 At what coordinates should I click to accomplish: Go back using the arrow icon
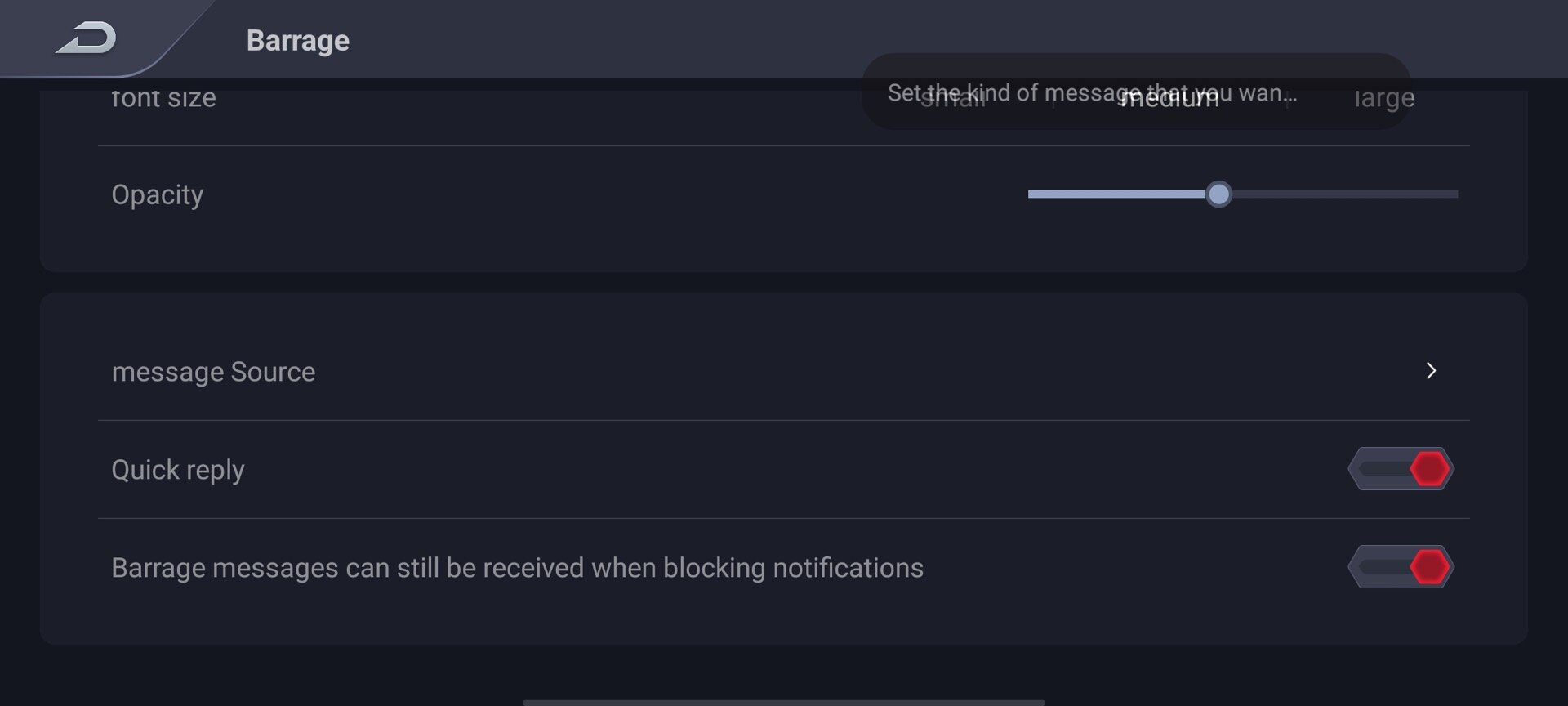[87, 38]
